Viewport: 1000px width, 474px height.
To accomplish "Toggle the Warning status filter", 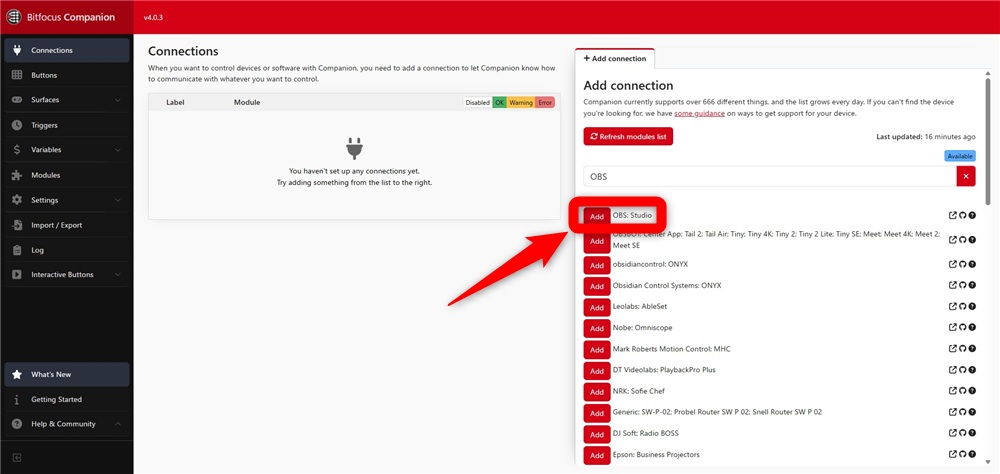I will click(520, 102).
